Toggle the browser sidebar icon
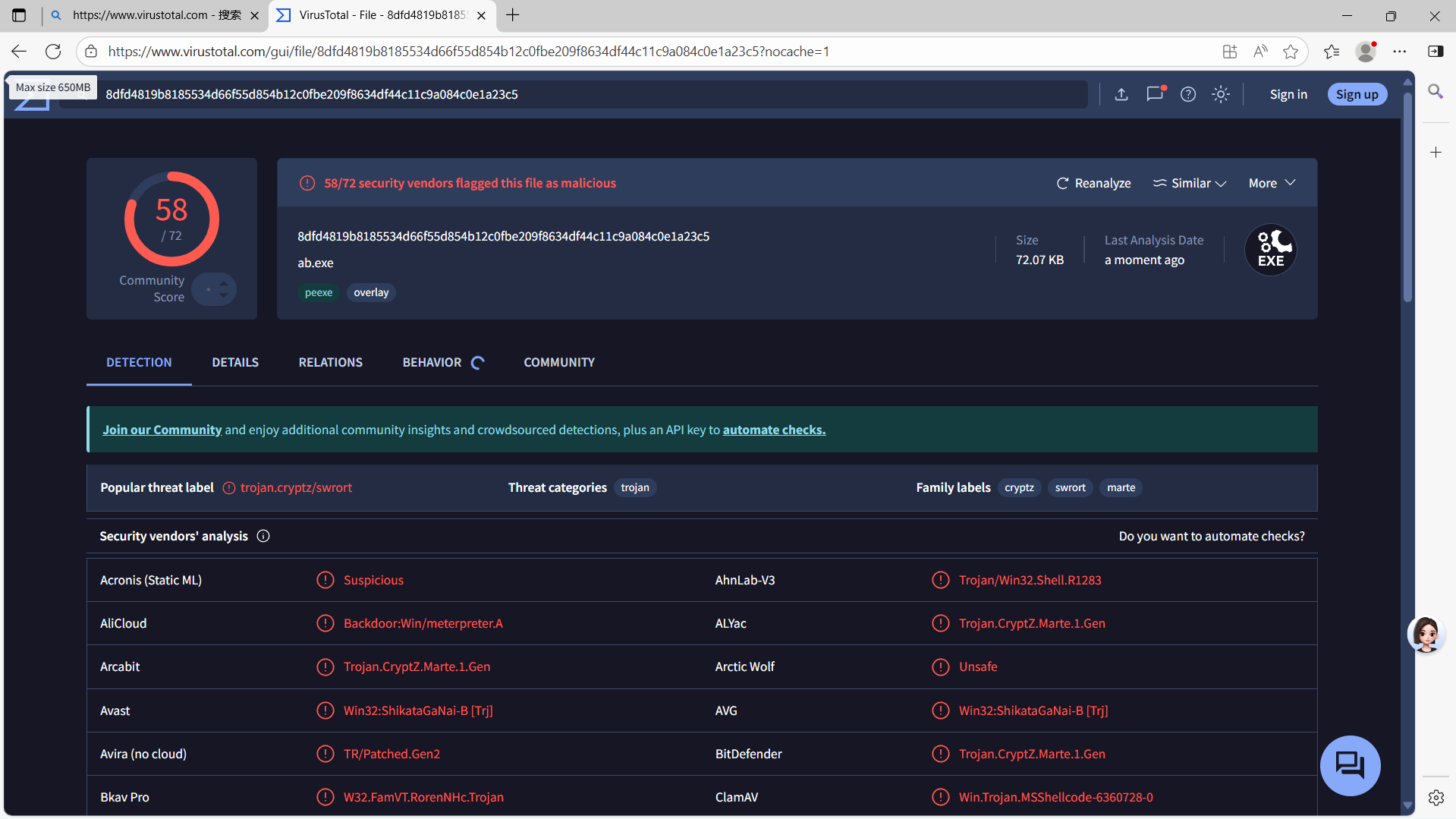 (1436, 52)
